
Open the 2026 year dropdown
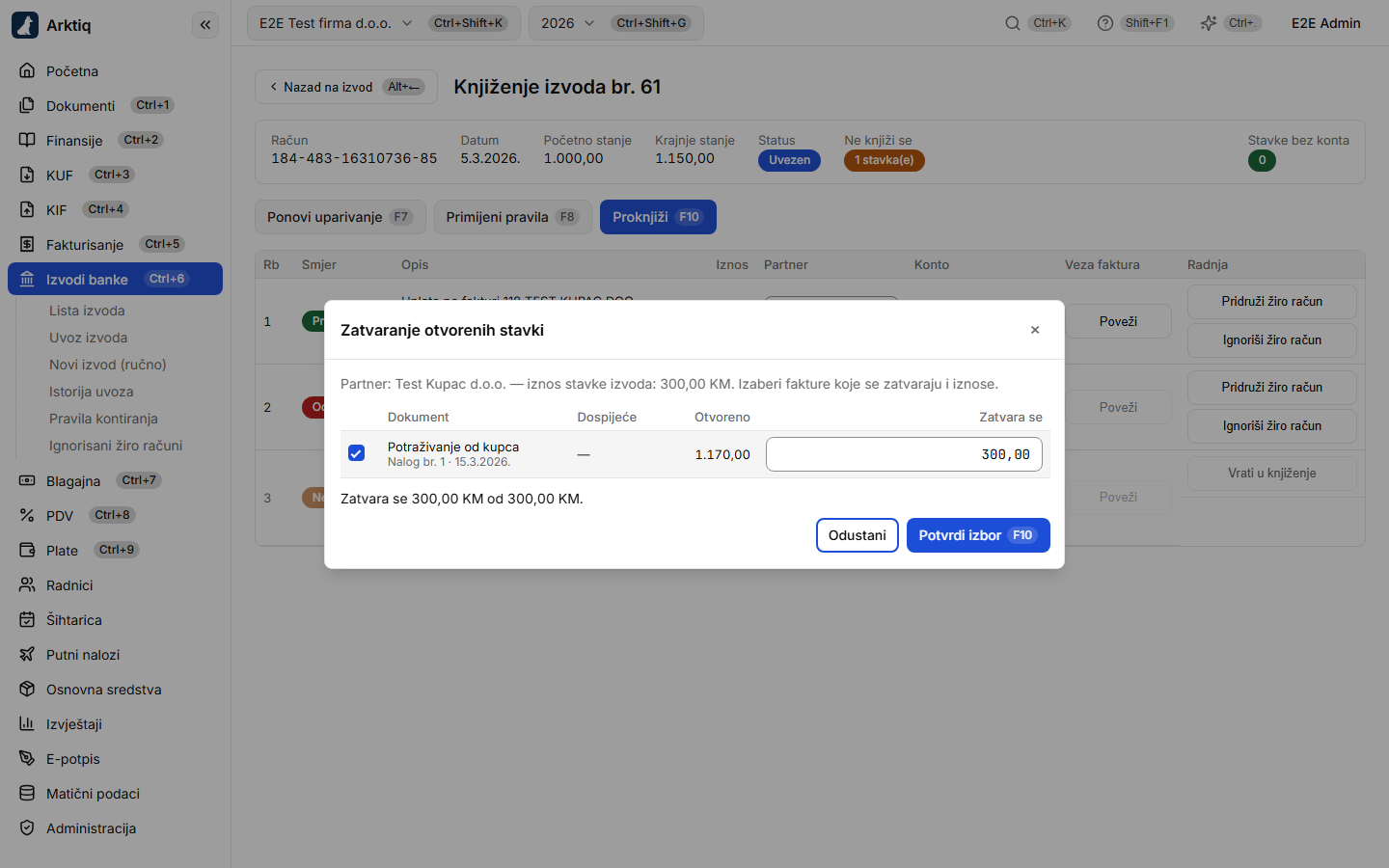[x=615, y=23]
